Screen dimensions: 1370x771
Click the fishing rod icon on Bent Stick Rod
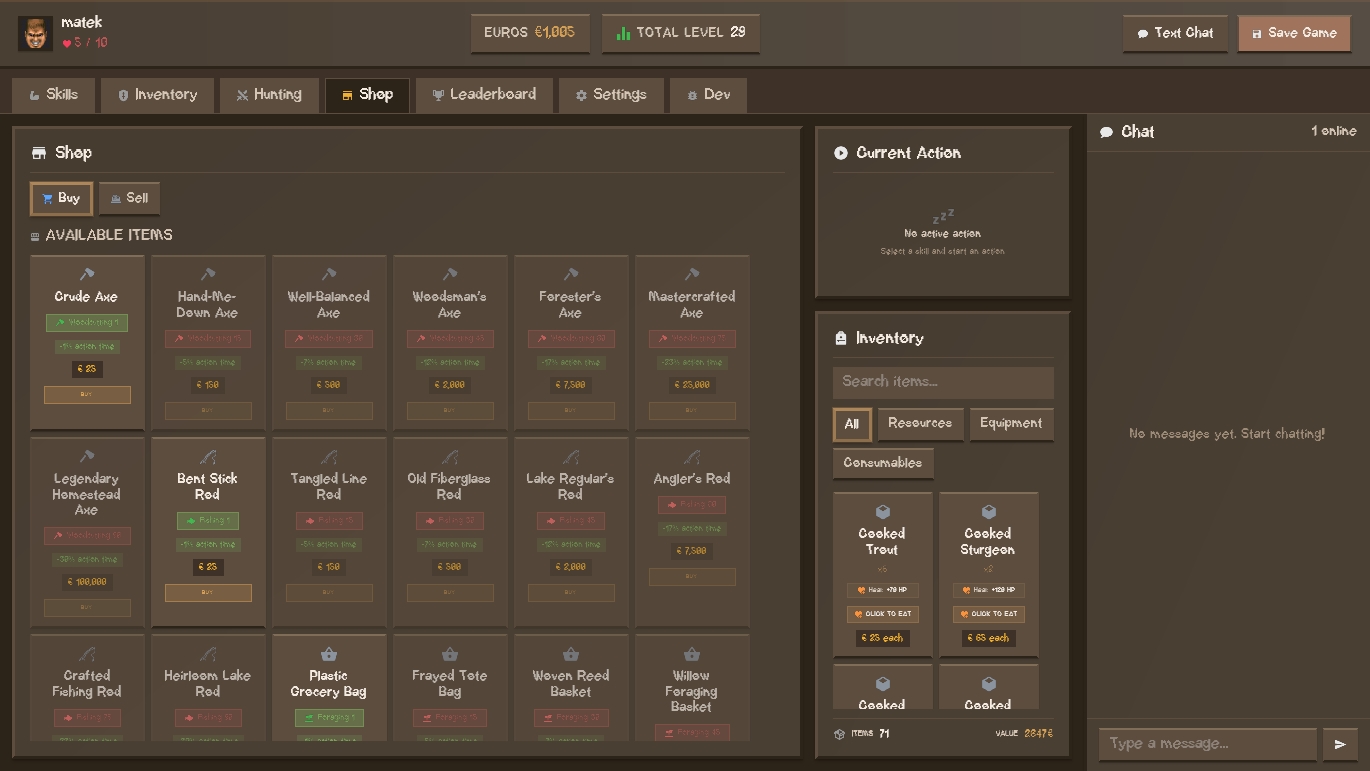tap(207, 457)
